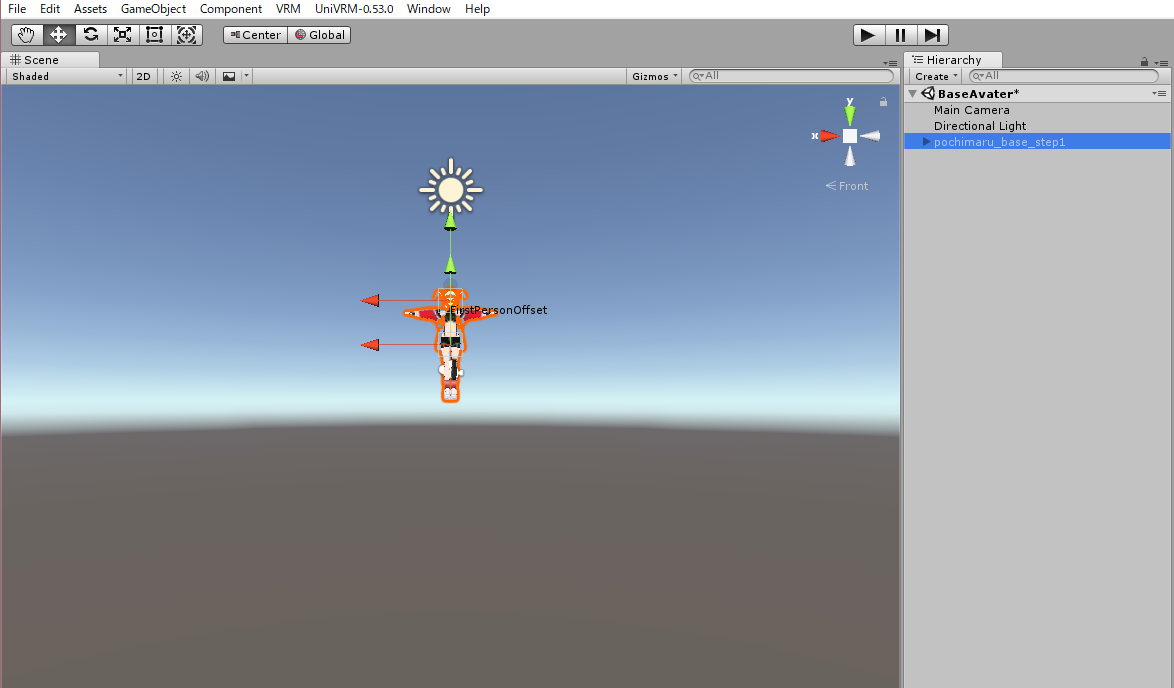The width and height of the screenshot is (1174, 688).
Task: Focus the Scene view search field
Action: (791, 76)
